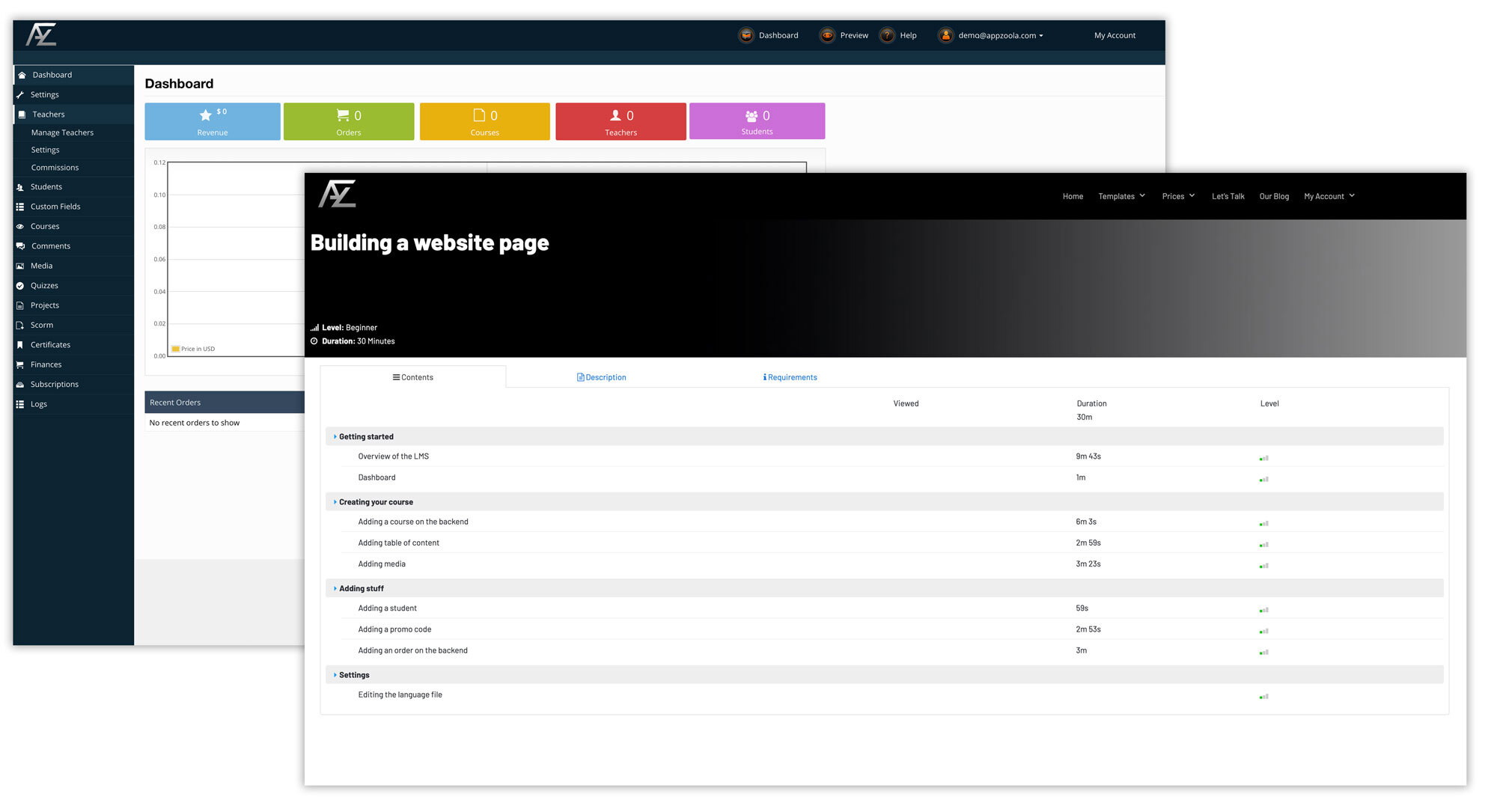Open Manage Teachers in the sidebar

click(x=62, y=132)
